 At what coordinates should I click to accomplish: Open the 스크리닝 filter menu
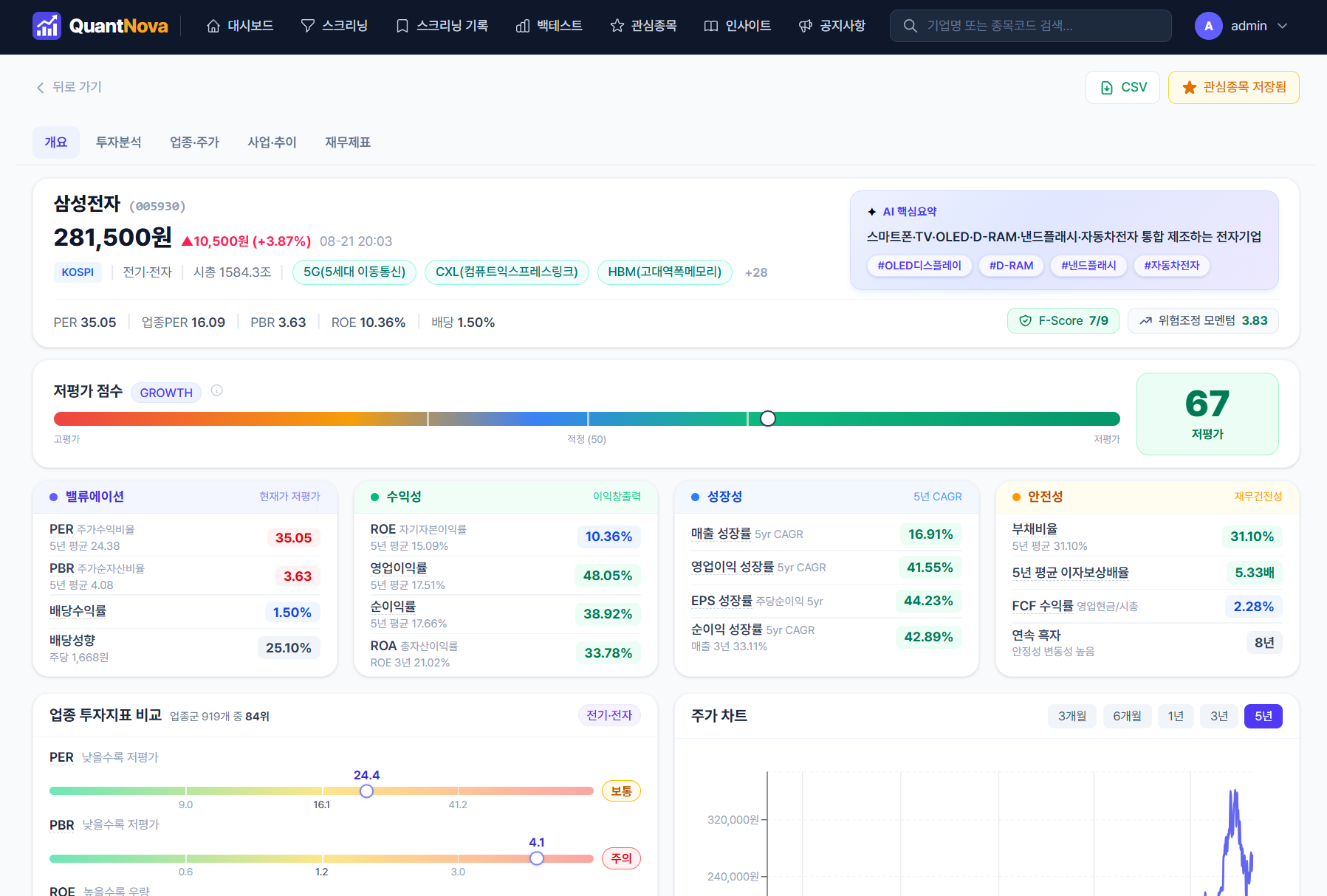pos(335,26)
